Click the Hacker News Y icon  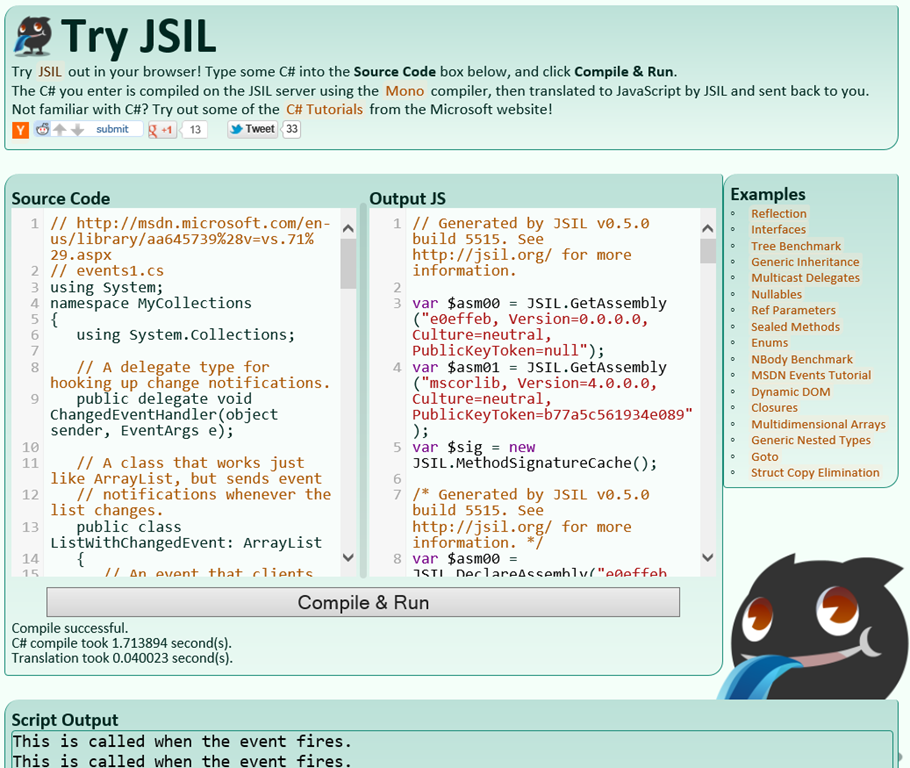[20, 130]
